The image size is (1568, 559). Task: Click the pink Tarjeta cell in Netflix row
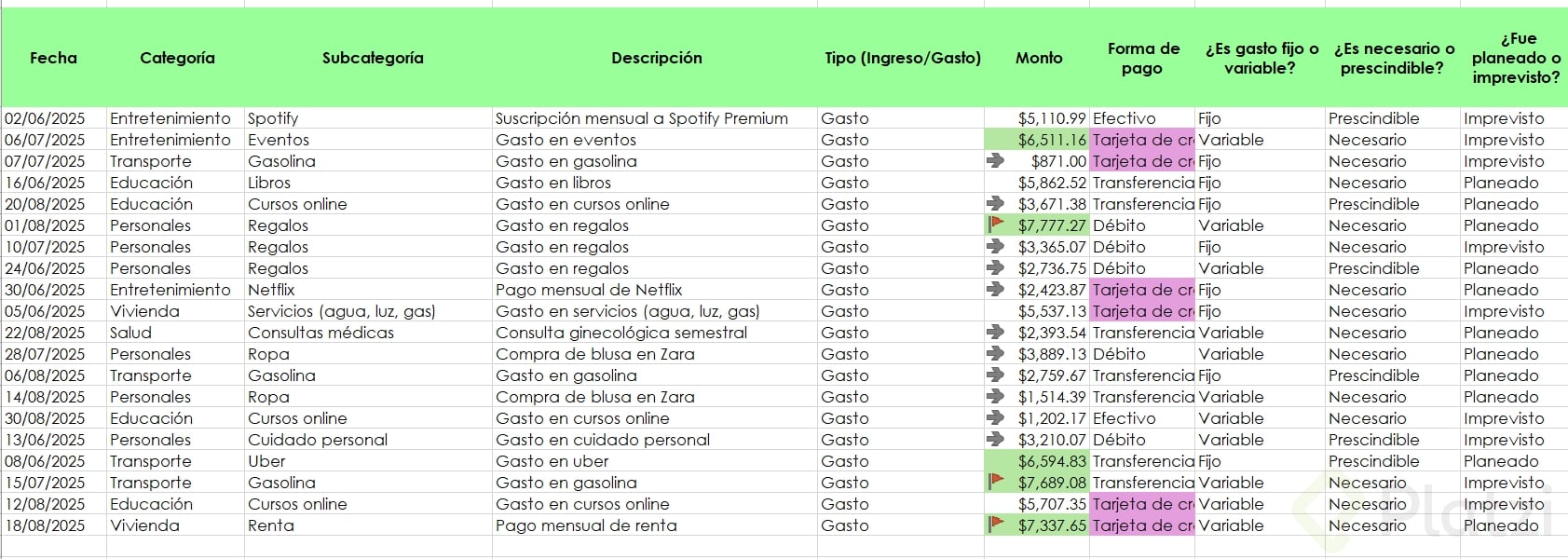point(1142,290)
